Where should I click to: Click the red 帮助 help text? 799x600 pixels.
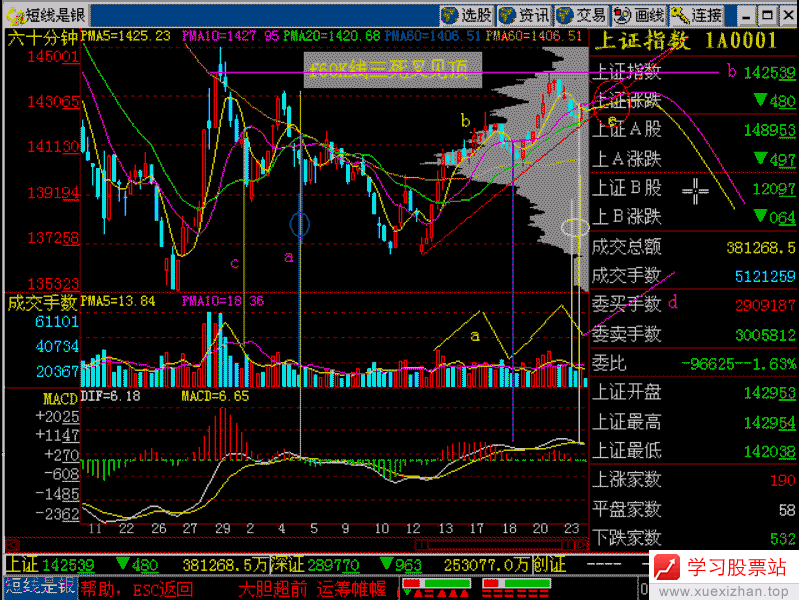tap(99, 589)
